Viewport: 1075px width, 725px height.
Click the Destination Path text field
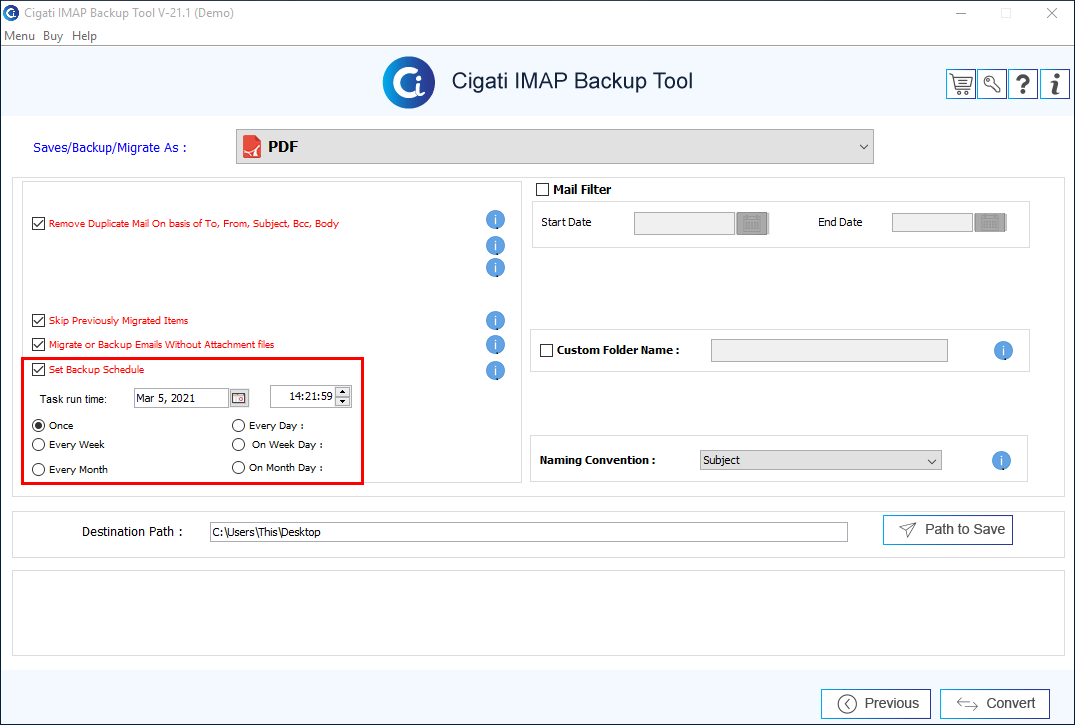(529, 532)
